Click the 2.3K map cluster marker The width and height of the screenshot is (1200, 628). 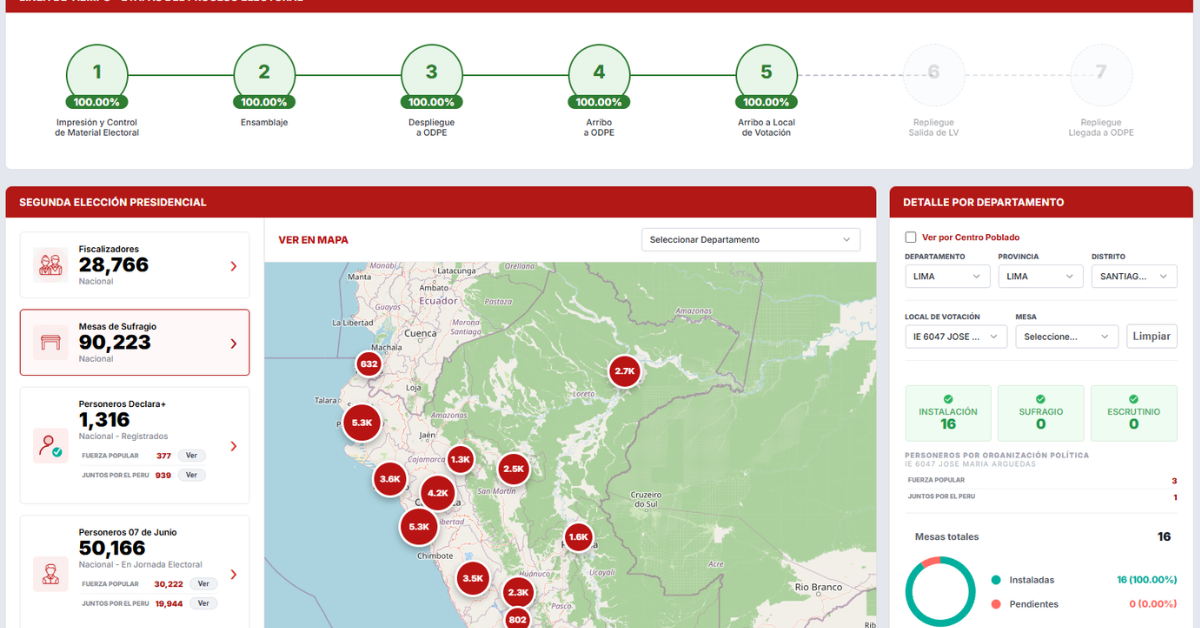point(518,592)
